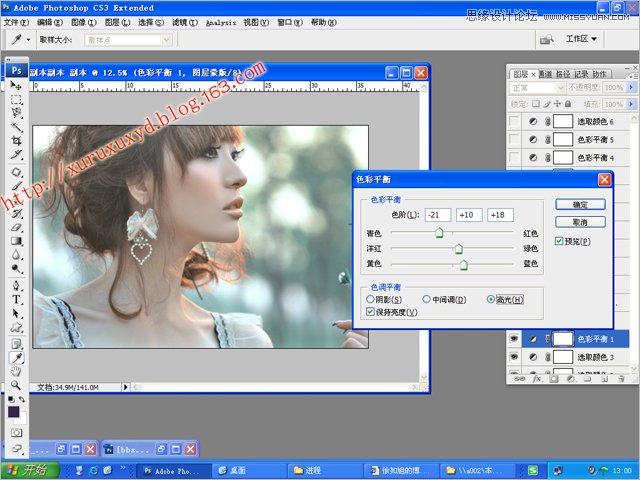The height and width of the screenshot is (480, 640).
Task: Open the Layers panel options menu
Action: [x=632, y=76]
